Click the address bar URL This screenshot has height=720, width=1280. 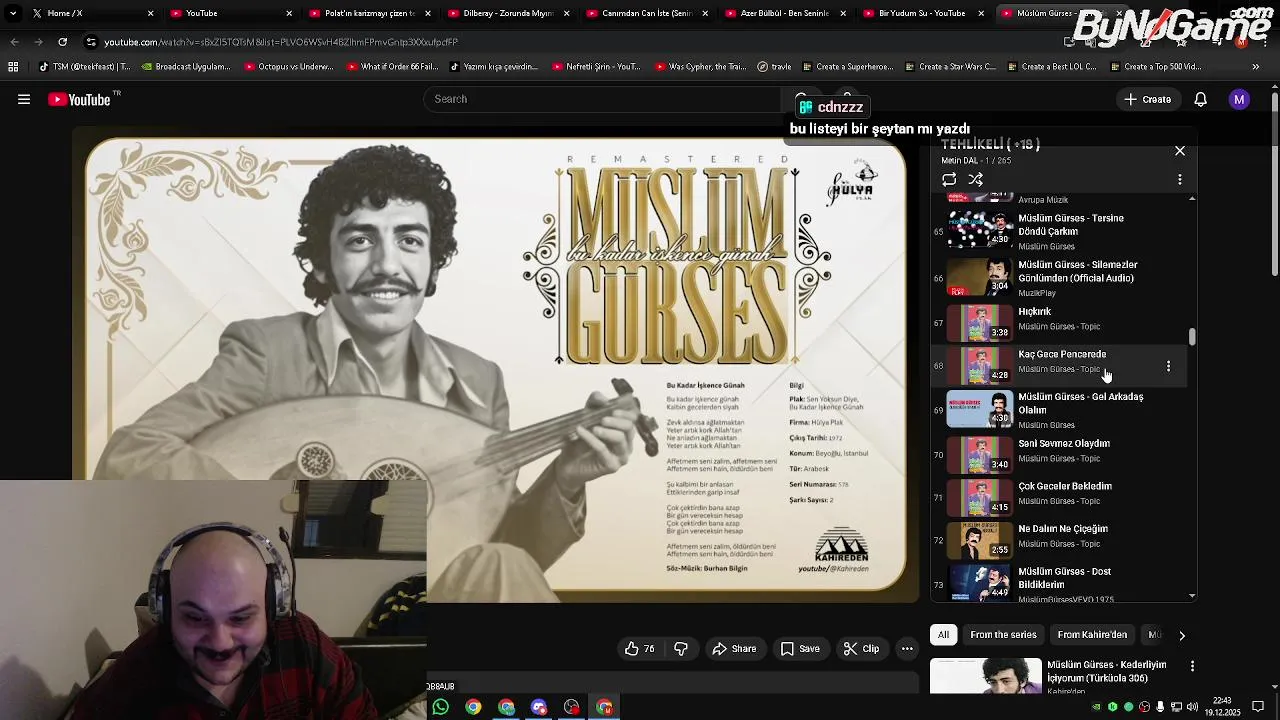[x=282, y=42]
